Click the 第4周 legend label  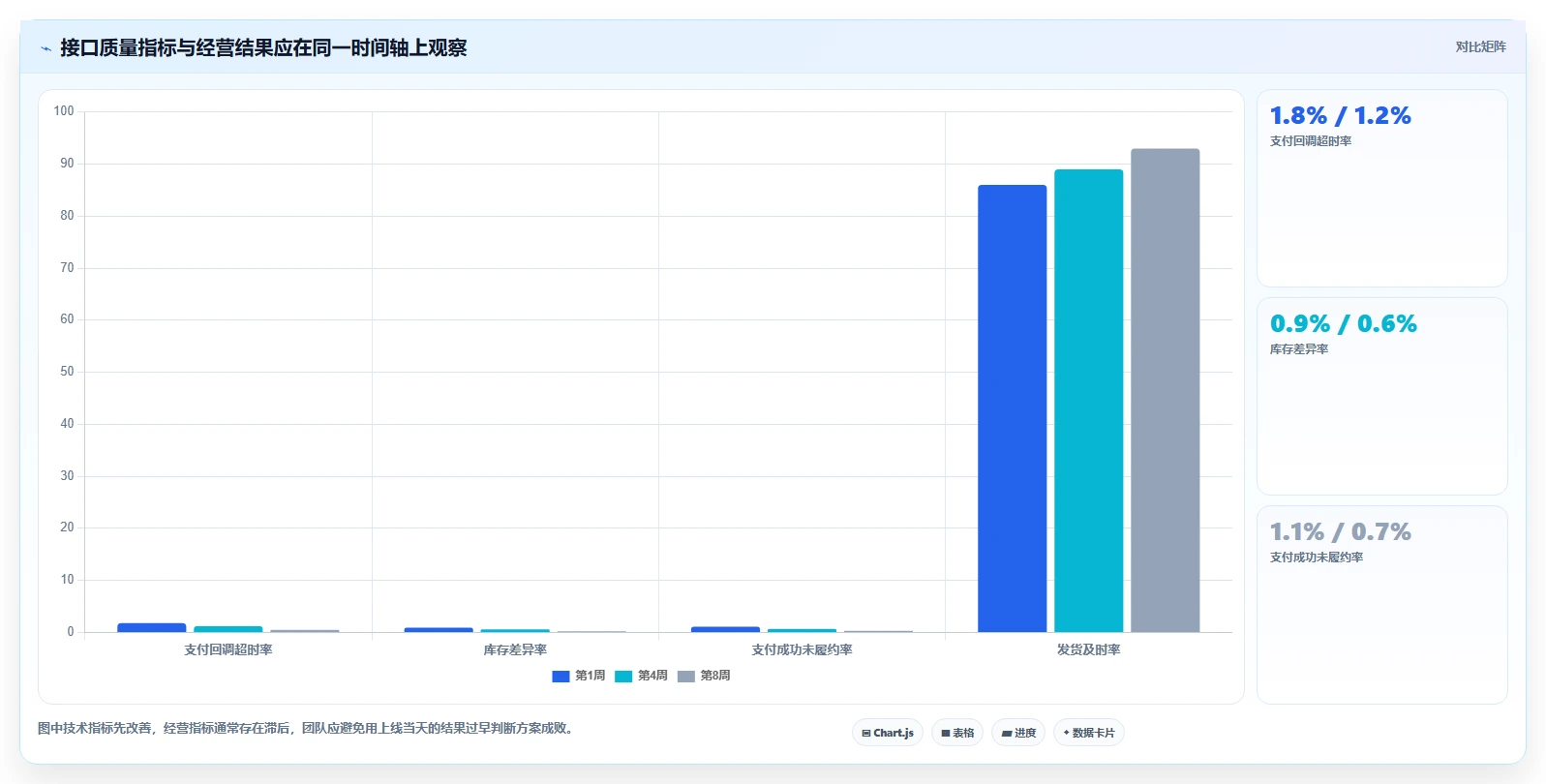(652, 676)
